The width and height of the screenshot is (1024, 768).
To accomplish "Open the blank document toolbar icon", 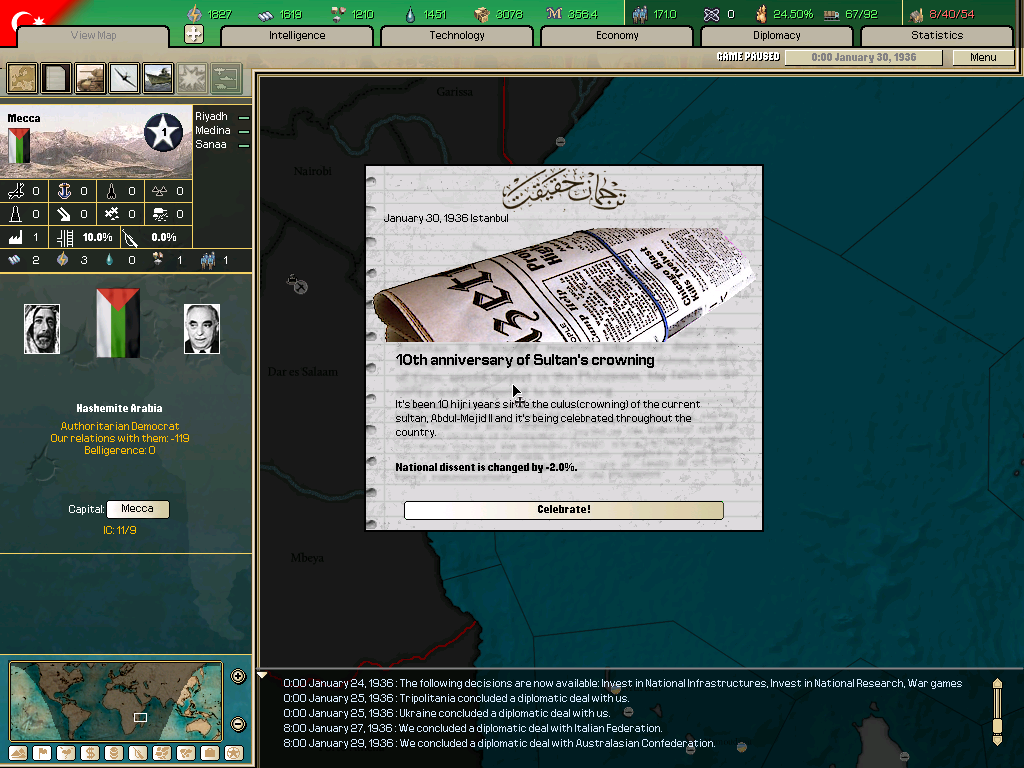I will click(x=56, y=78).
